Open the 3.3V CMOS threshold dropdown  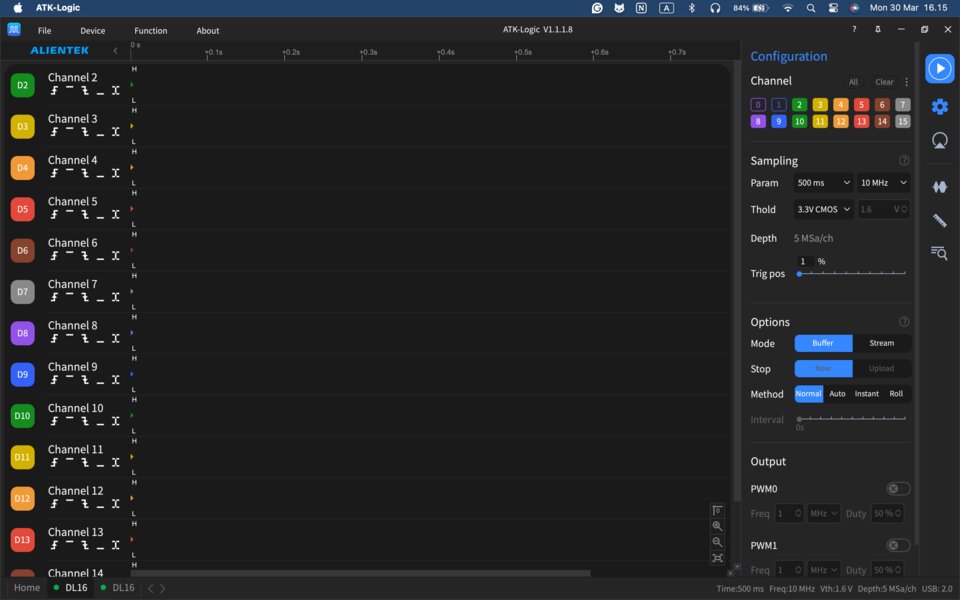tap(823, 209)
